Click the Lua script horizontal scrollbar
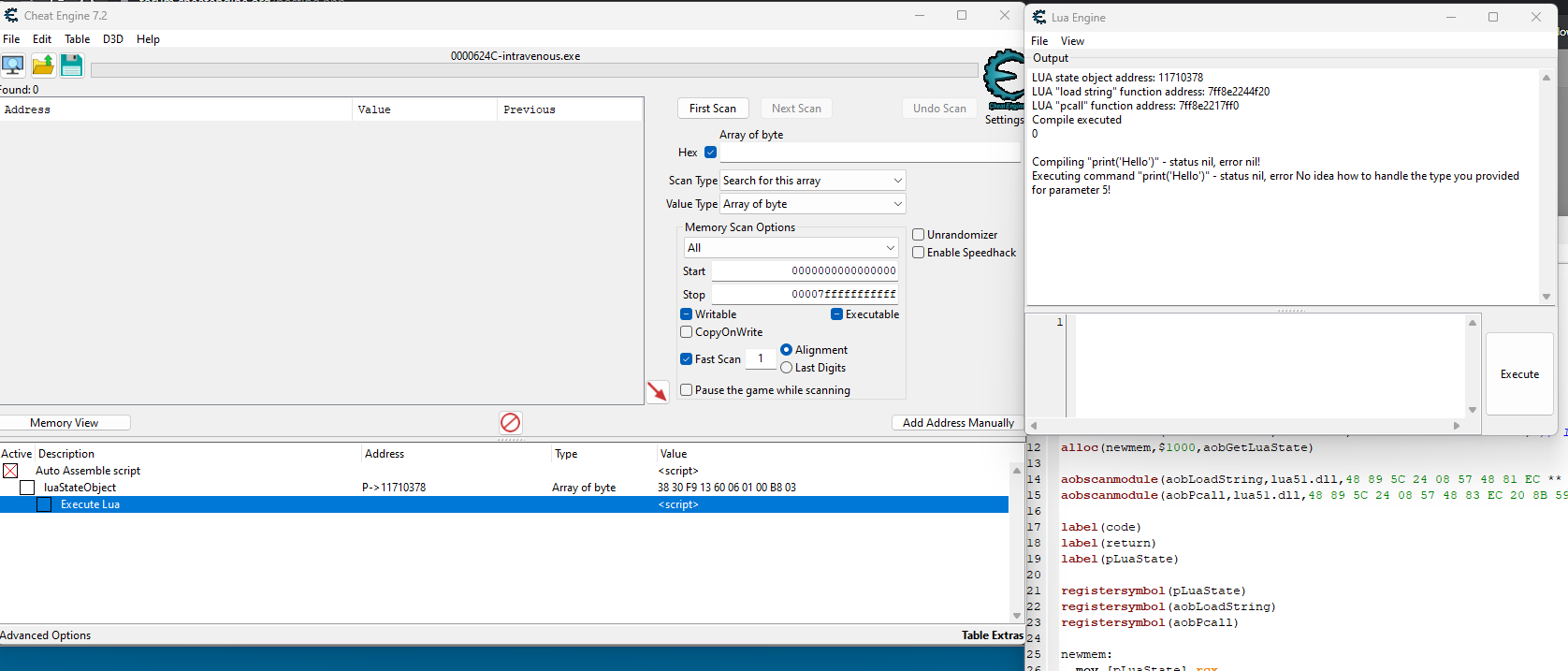 pos(1244,426)
